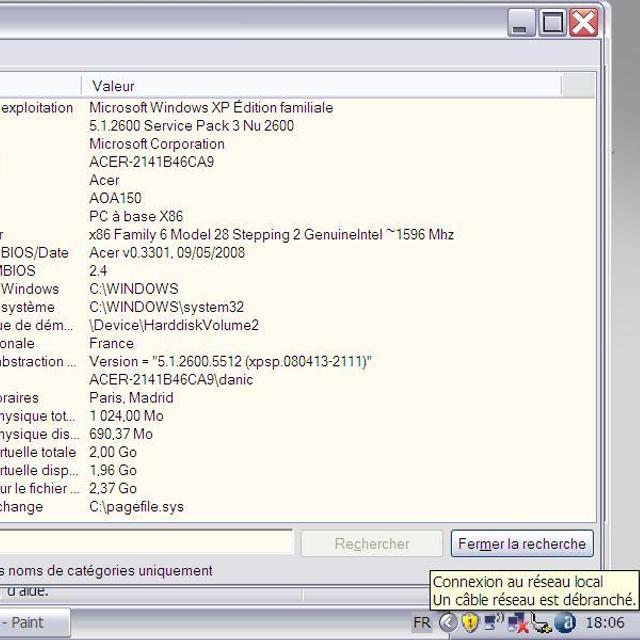Viewport: 640px width, 640px height.
Task: Switch to Paint in the taskbar
Action: [30, 622]
